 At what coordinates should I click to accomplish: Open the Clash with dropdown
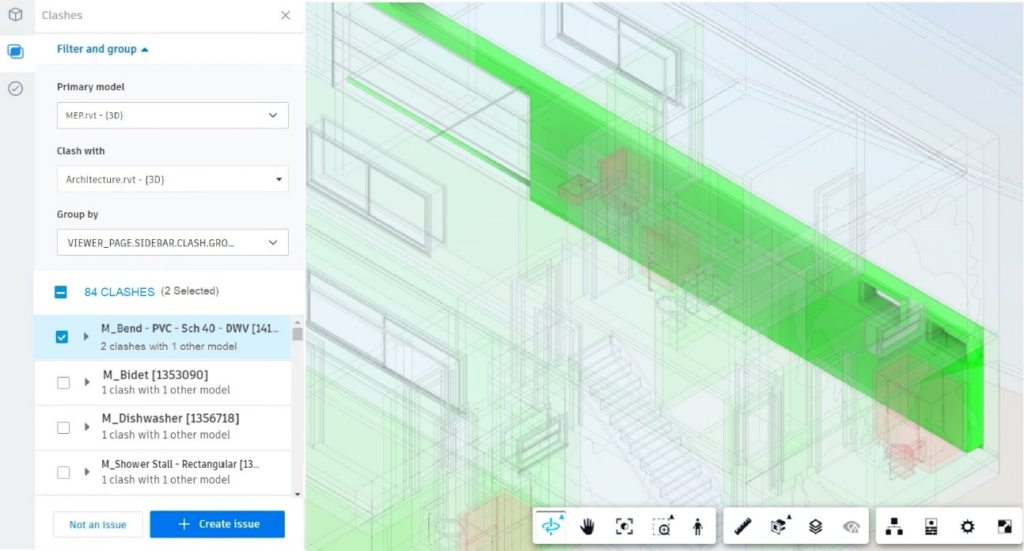pyautogui.click(x=172, y=179)
